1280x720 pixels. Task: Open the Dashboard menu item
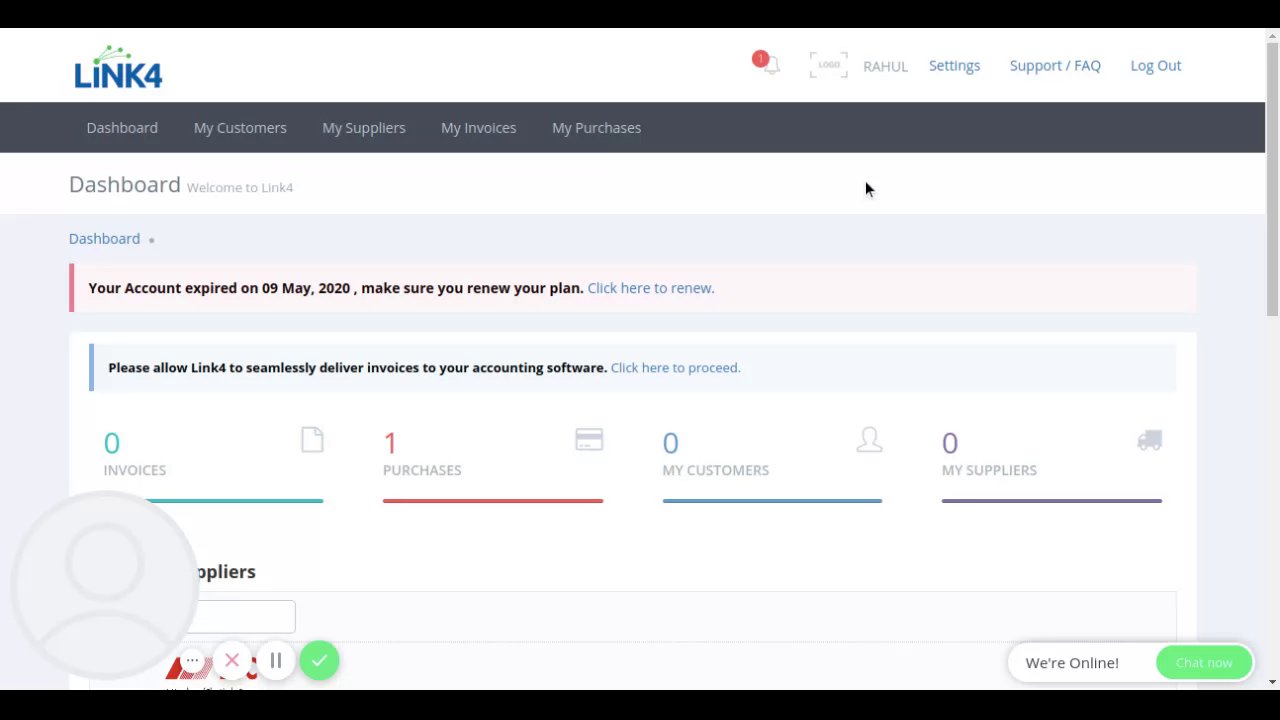tap(122, 128)
